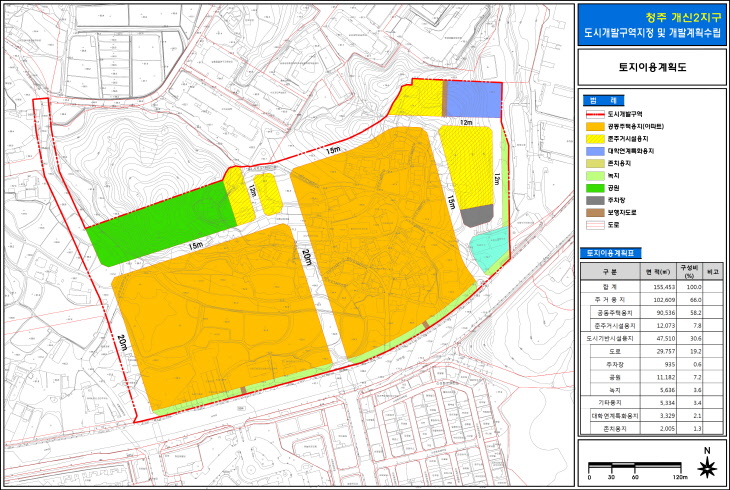
Task: Click the light green 녹지 legend swatch
Action: [x=595, y=176]
